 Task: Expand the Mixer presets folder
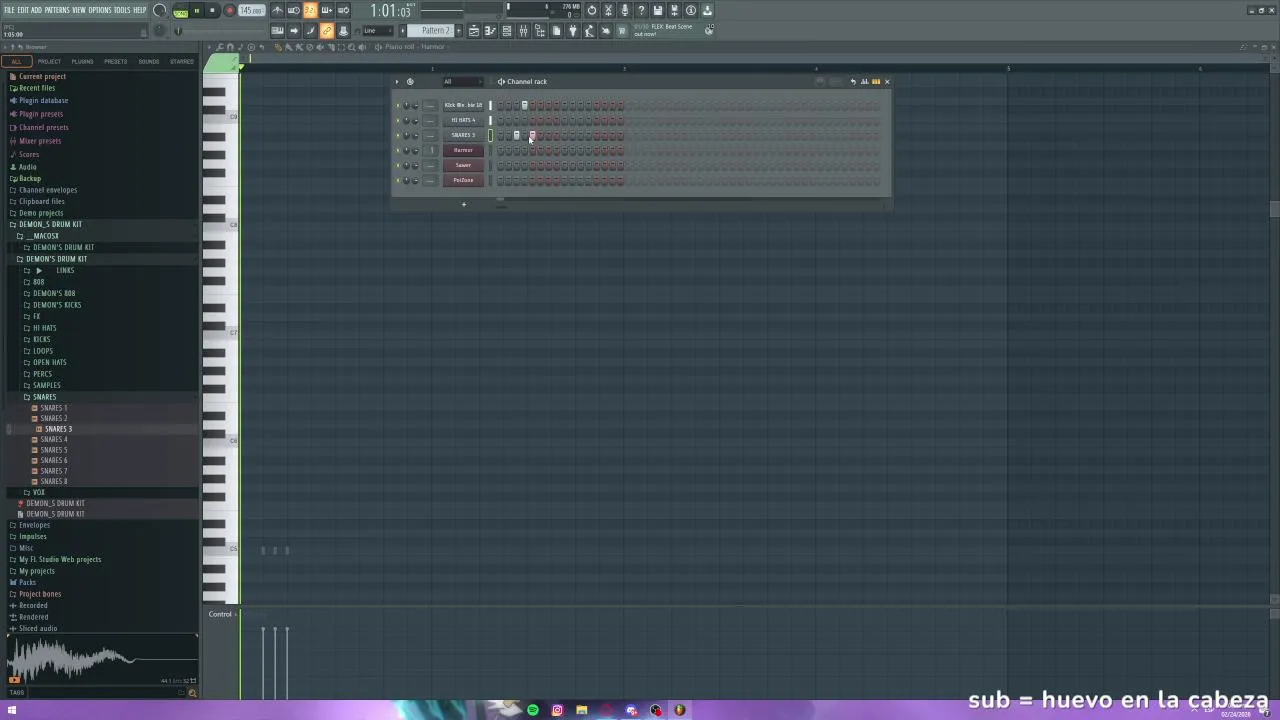pos(40,141)
